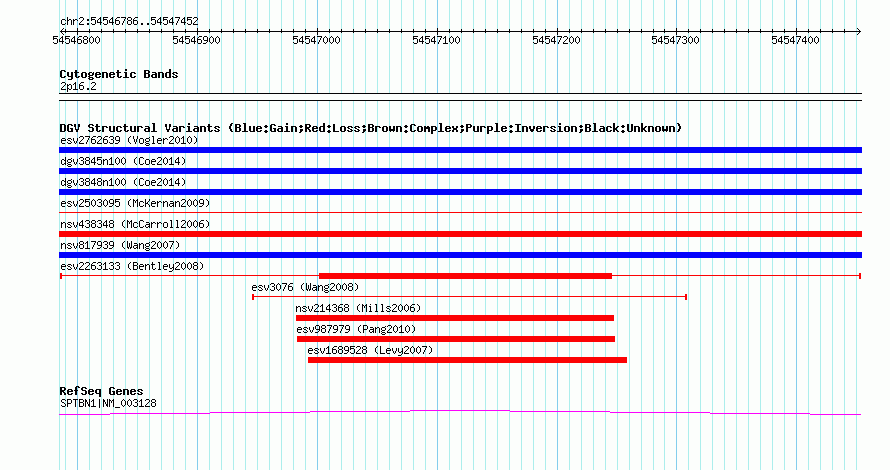The width and height of the screenshot is (890, 470).
Task: Click the blue bar under dgv3845n100
Action: [x=460, y=171]
